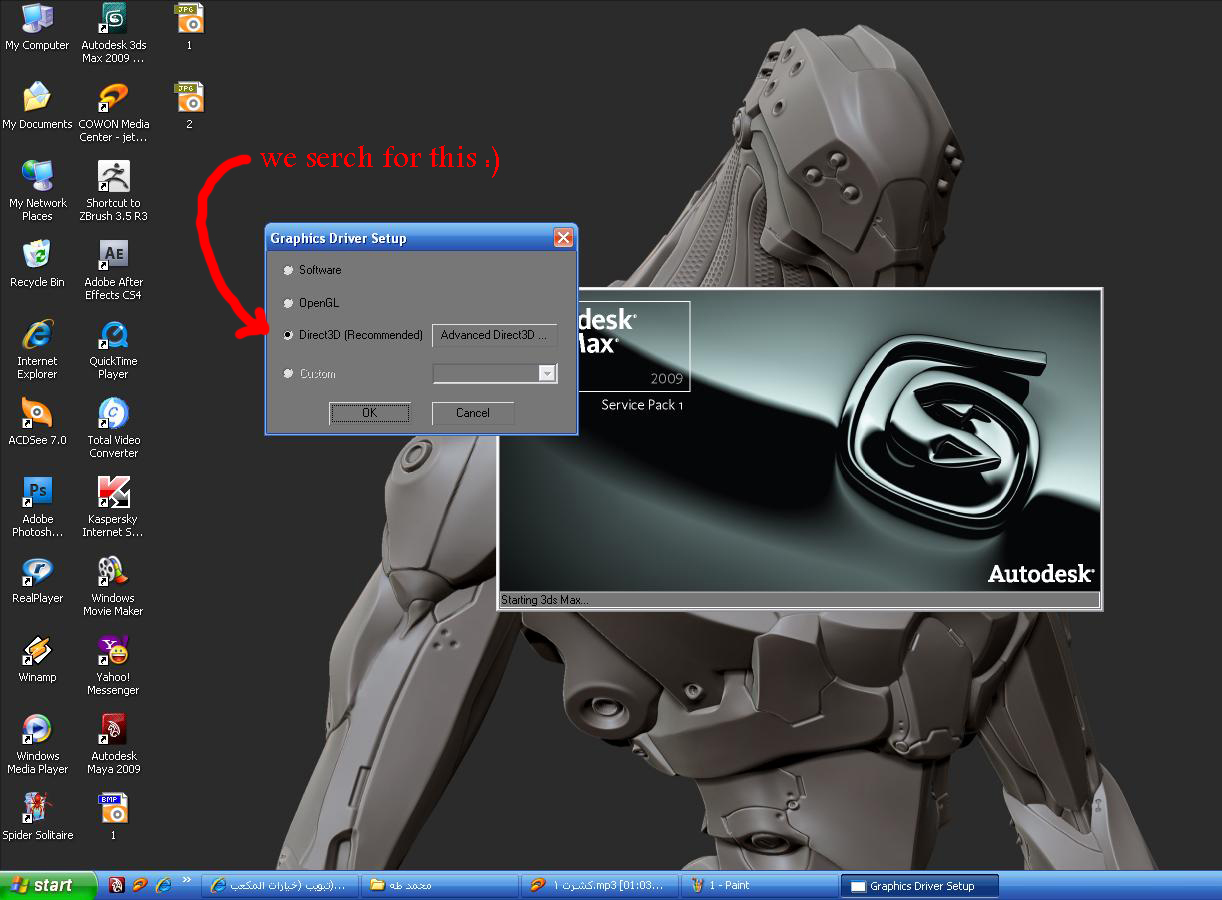
Task: Open My Network Places icon
Action: click(37, 190)
